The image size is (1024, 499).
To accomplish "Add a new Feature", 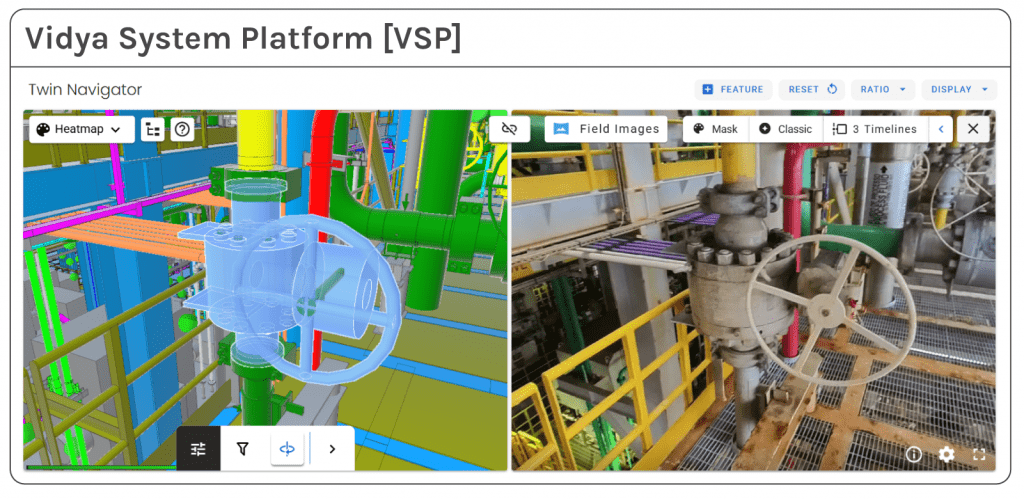I will [733, 89].
